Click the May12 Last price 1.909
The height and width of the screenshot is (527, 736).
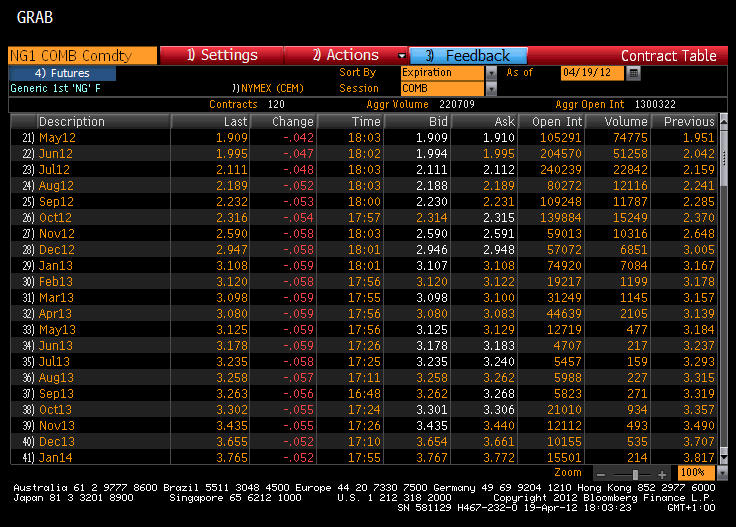(x=232, y=137)
